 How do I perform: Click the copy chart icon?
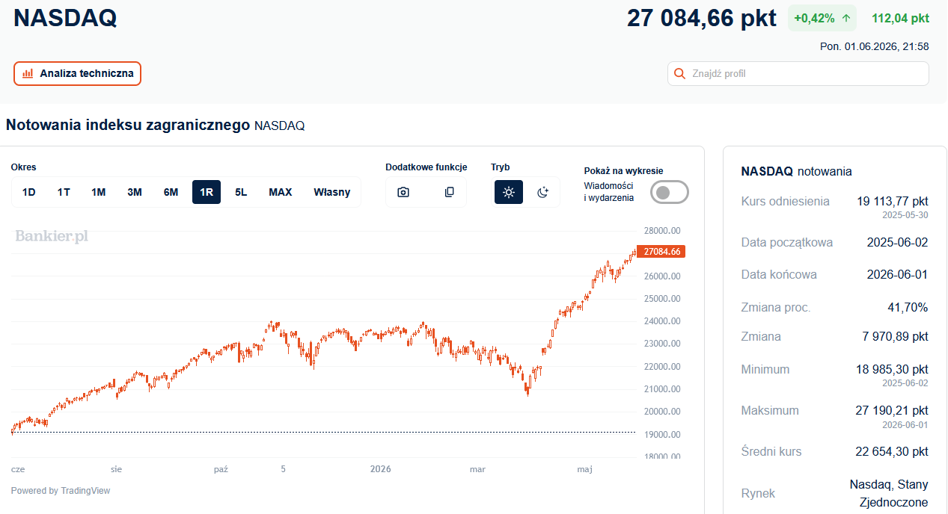point(449,192)
